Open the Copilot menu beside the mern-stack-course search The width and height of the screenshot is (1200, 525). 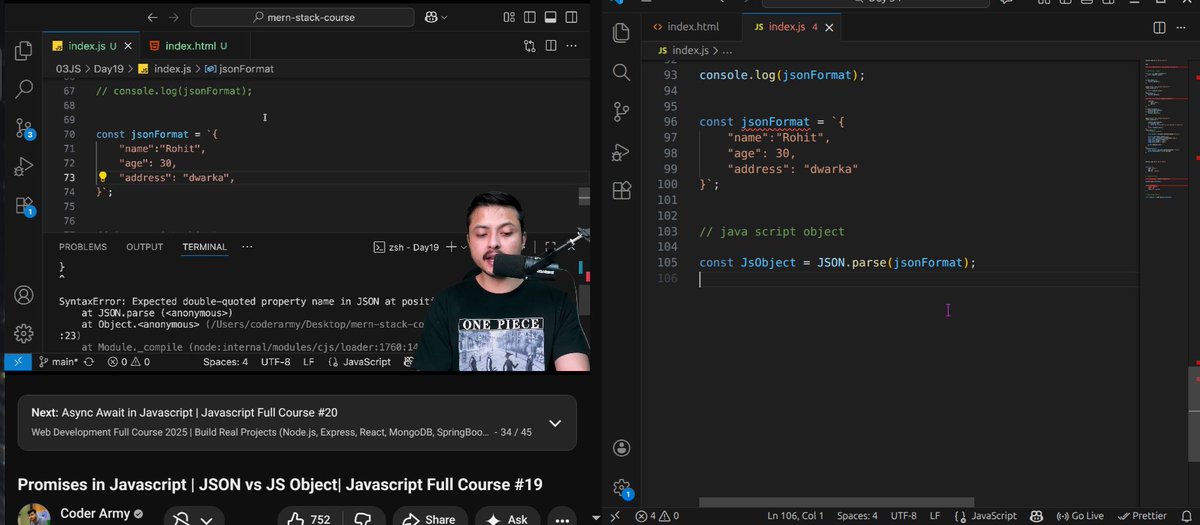437,17
